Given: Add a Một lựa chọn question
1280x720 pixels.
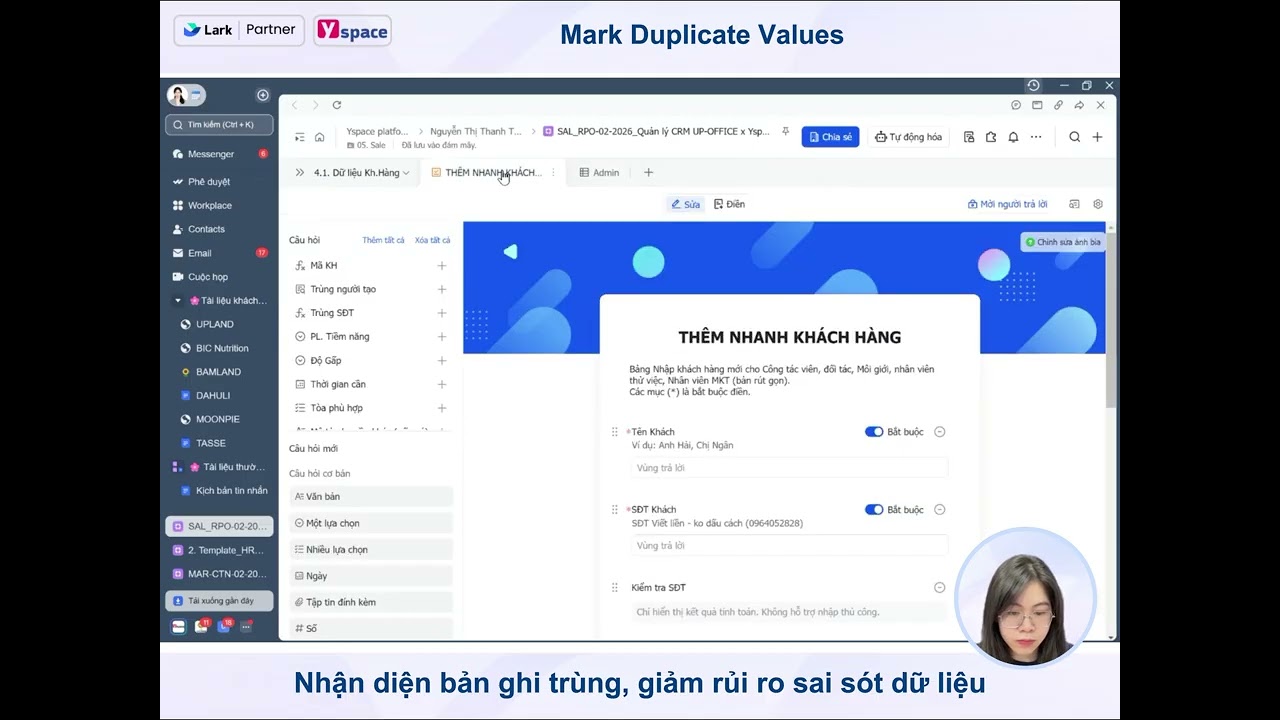Looking at the screenshot, I should pos(371,523).
